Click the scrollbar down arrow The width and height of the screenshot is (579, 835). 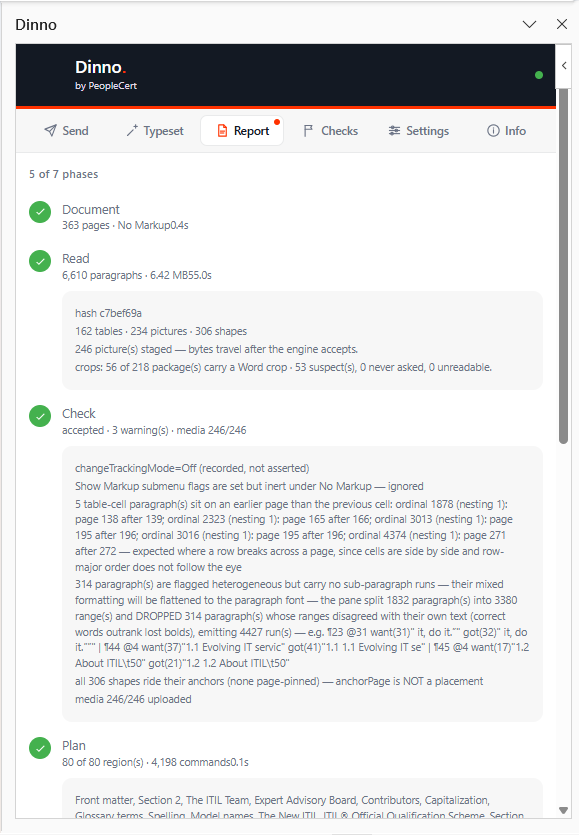[563, 811]
